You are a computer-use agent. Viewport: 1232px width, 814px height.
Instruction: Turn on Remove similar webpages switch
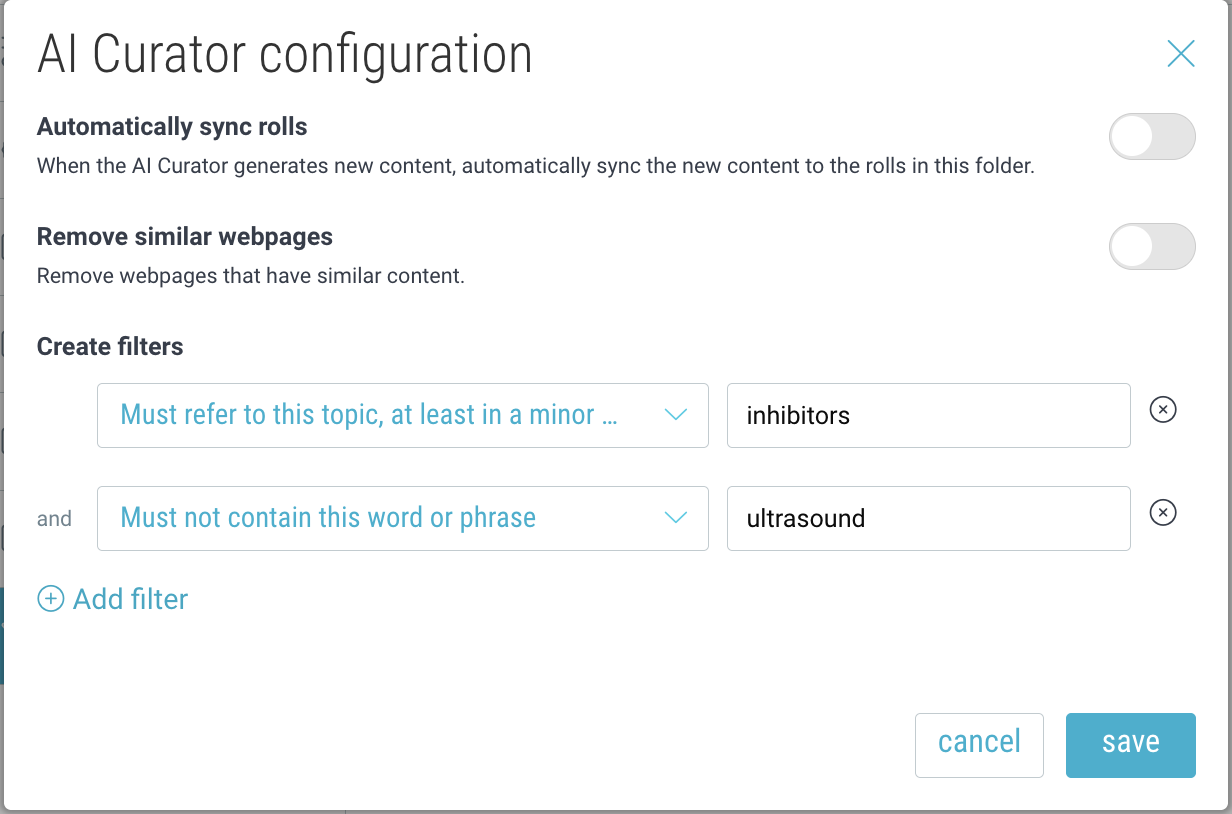[1152, 246]
